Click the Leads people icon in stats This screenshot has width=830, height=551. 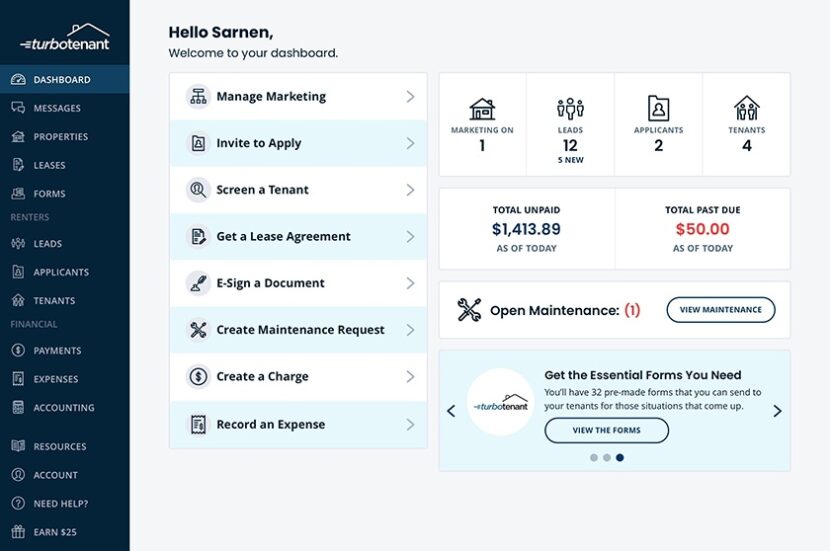pyautogui.click(x=570, y=108)
